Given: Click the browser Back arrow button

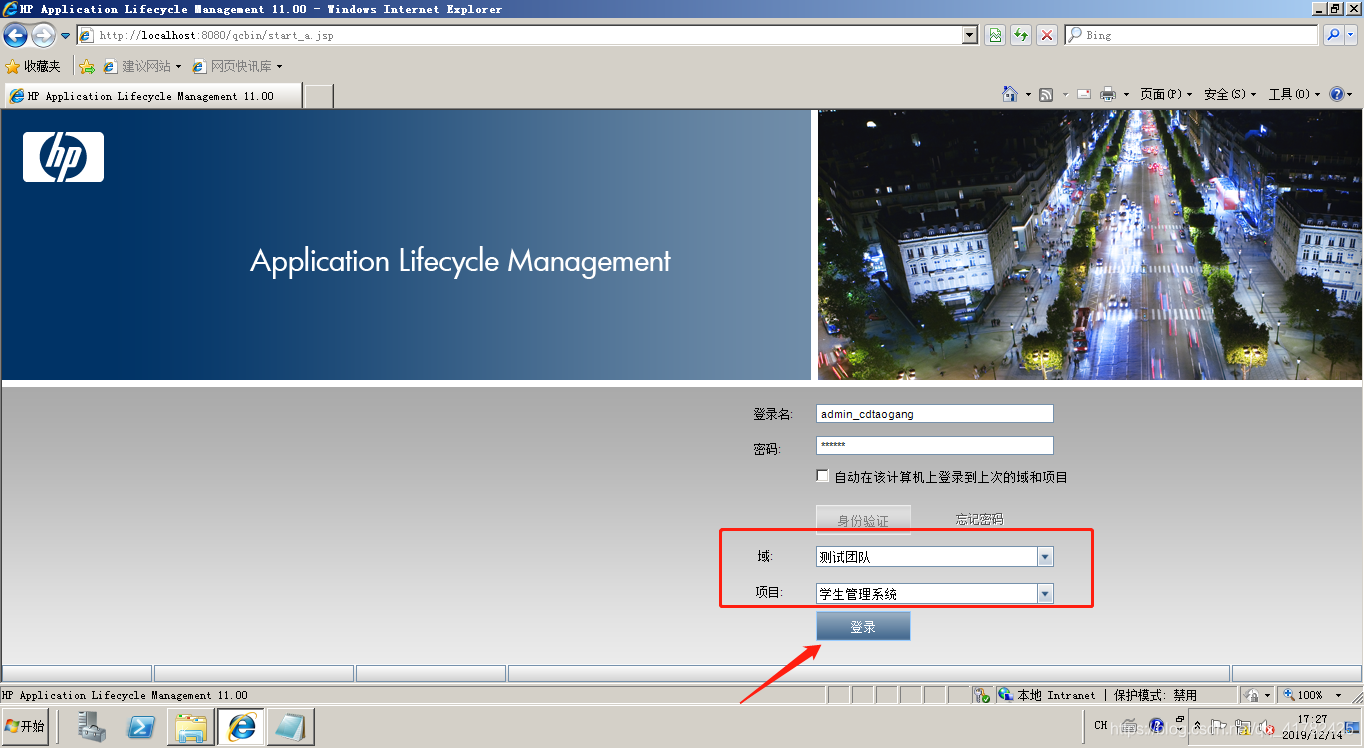Looking at the screenshot, I should 15,36.
